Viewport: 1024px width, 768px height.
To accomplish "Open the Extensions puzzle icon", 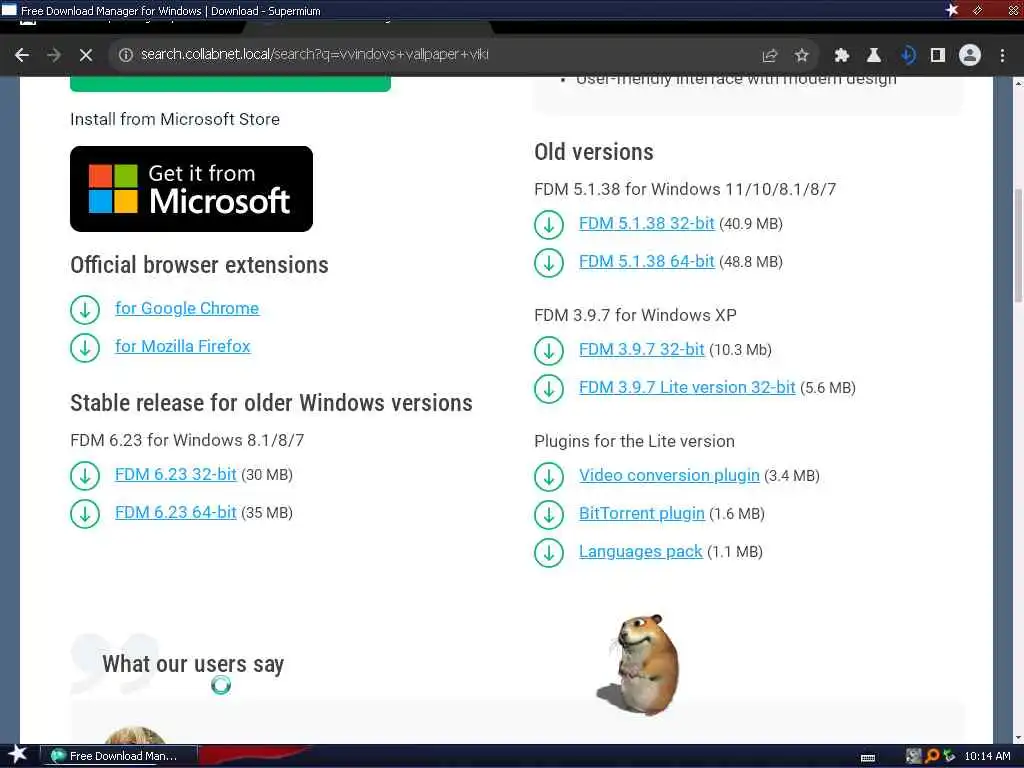I will tap(842, 56).
